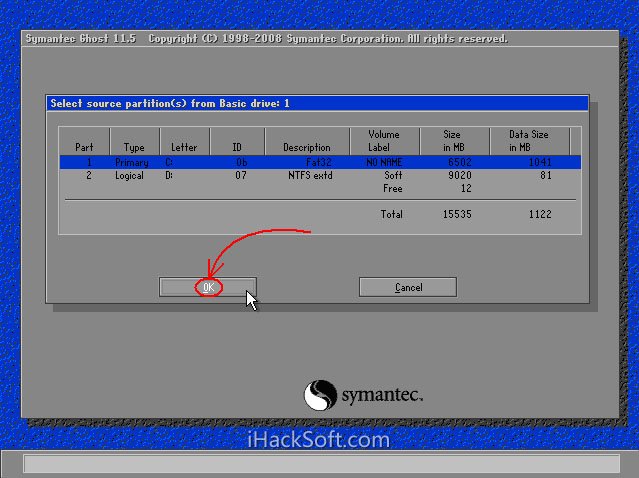Click the OK button
Image resolution: width=639 pixels, height=478 pixels.
207,287
